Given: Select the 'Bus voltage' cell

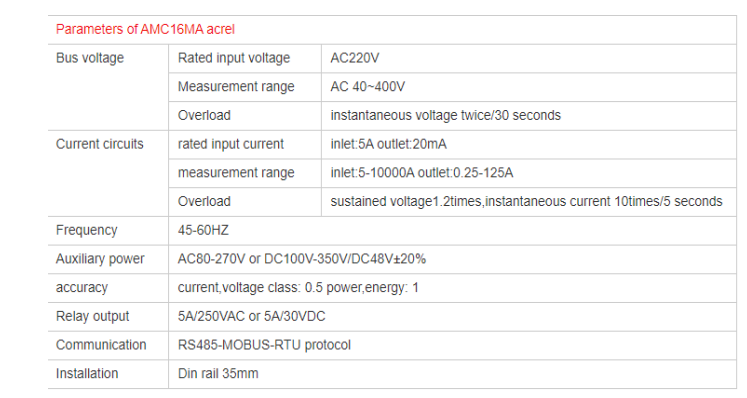Looking at the screenshot, I should [x=90, y=58].
